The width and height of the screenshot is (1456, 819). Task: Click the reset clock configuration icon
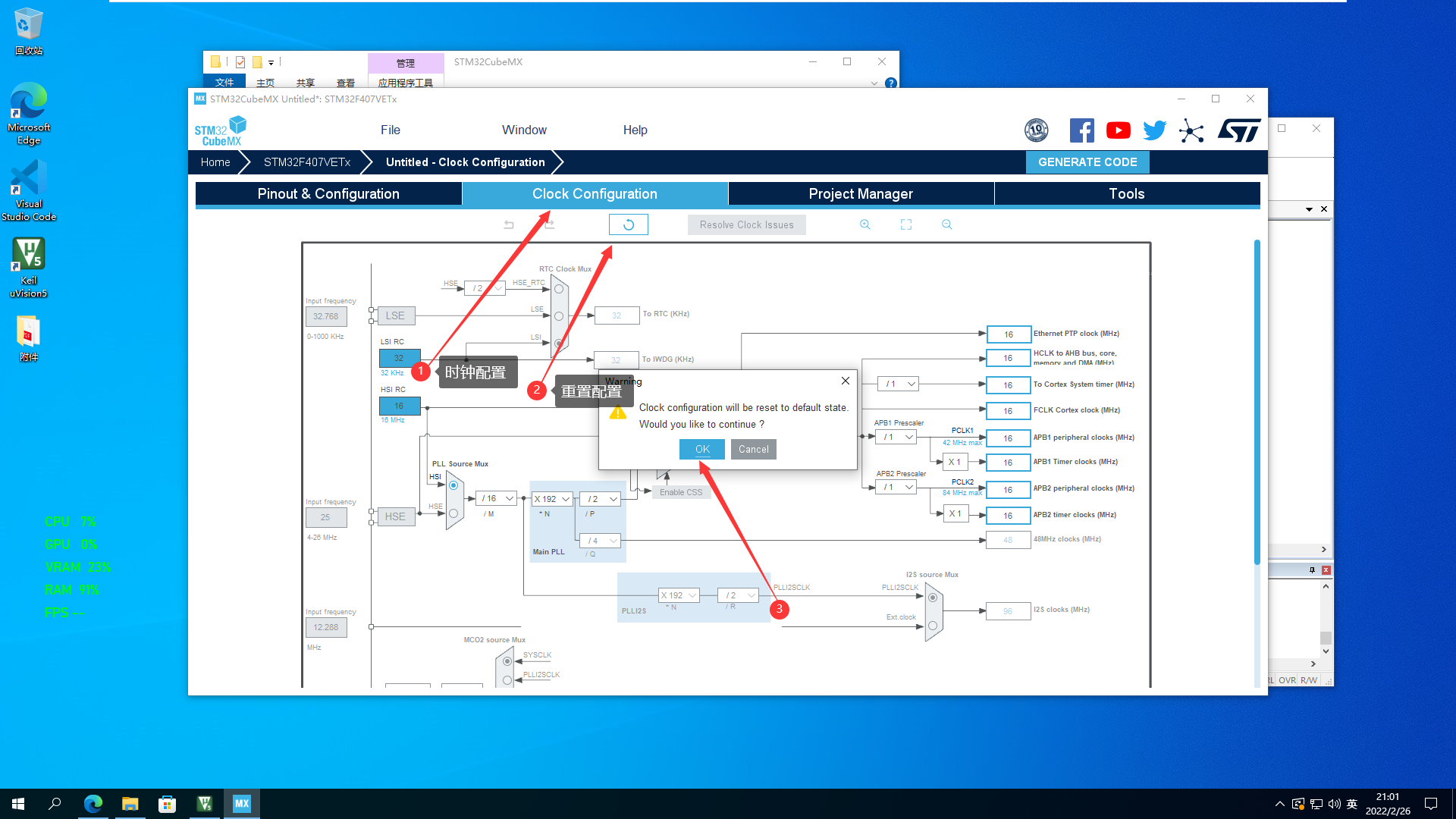click(628, 224)
